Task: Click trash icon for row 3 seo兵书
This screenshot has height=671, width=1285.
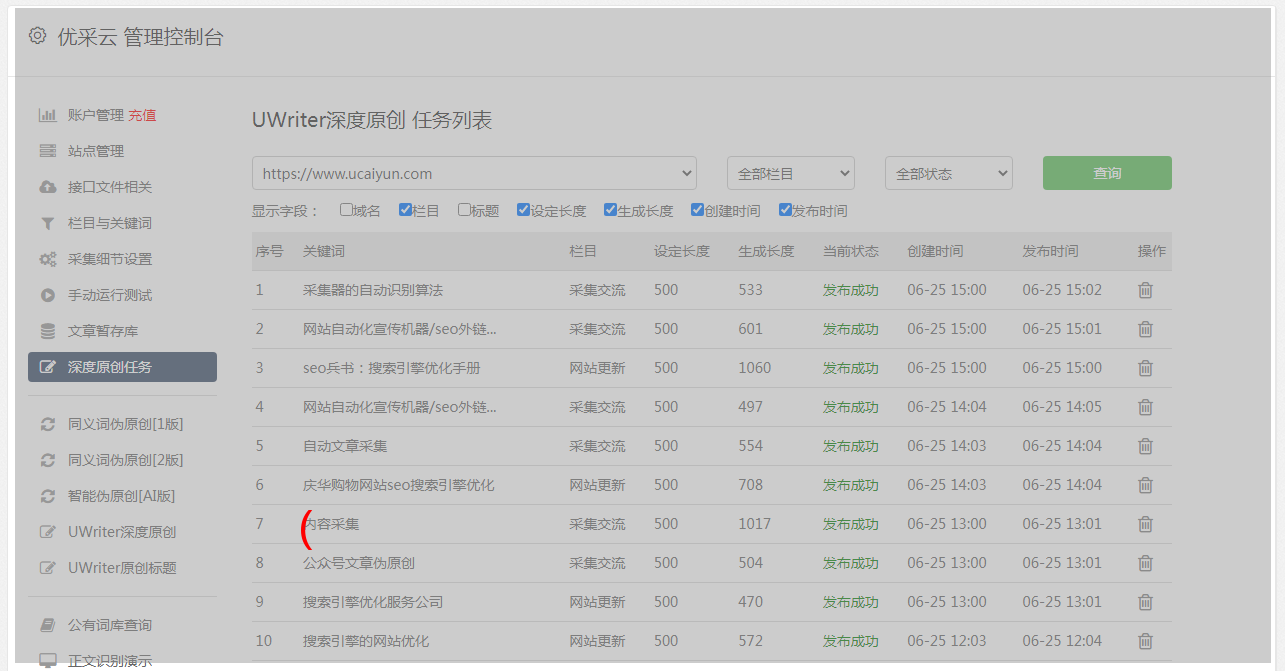Action: tap(1146, 368)
